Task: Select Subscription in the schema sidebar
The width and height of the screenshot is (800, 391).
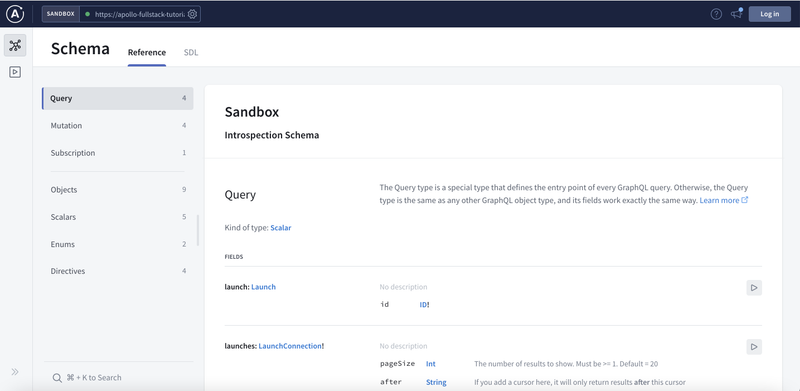Action: point(118,153)
